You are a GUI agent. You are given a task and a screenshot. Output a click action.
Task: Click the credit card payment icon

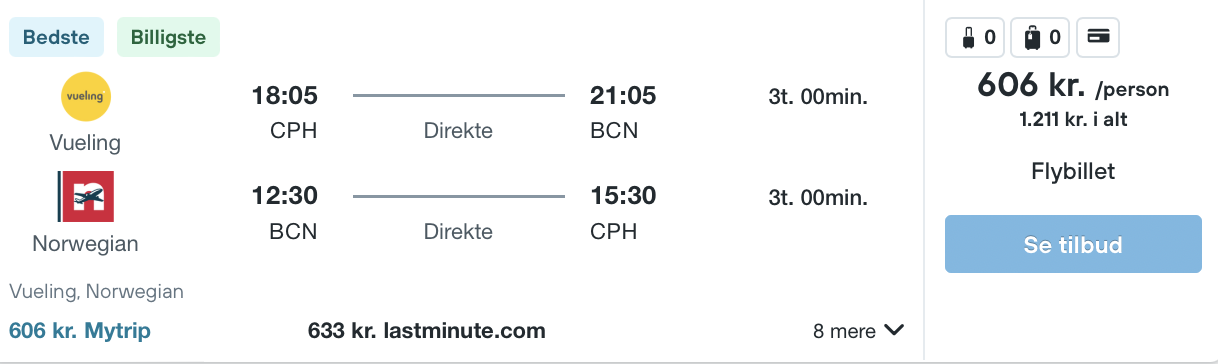tap(1098, 39)
